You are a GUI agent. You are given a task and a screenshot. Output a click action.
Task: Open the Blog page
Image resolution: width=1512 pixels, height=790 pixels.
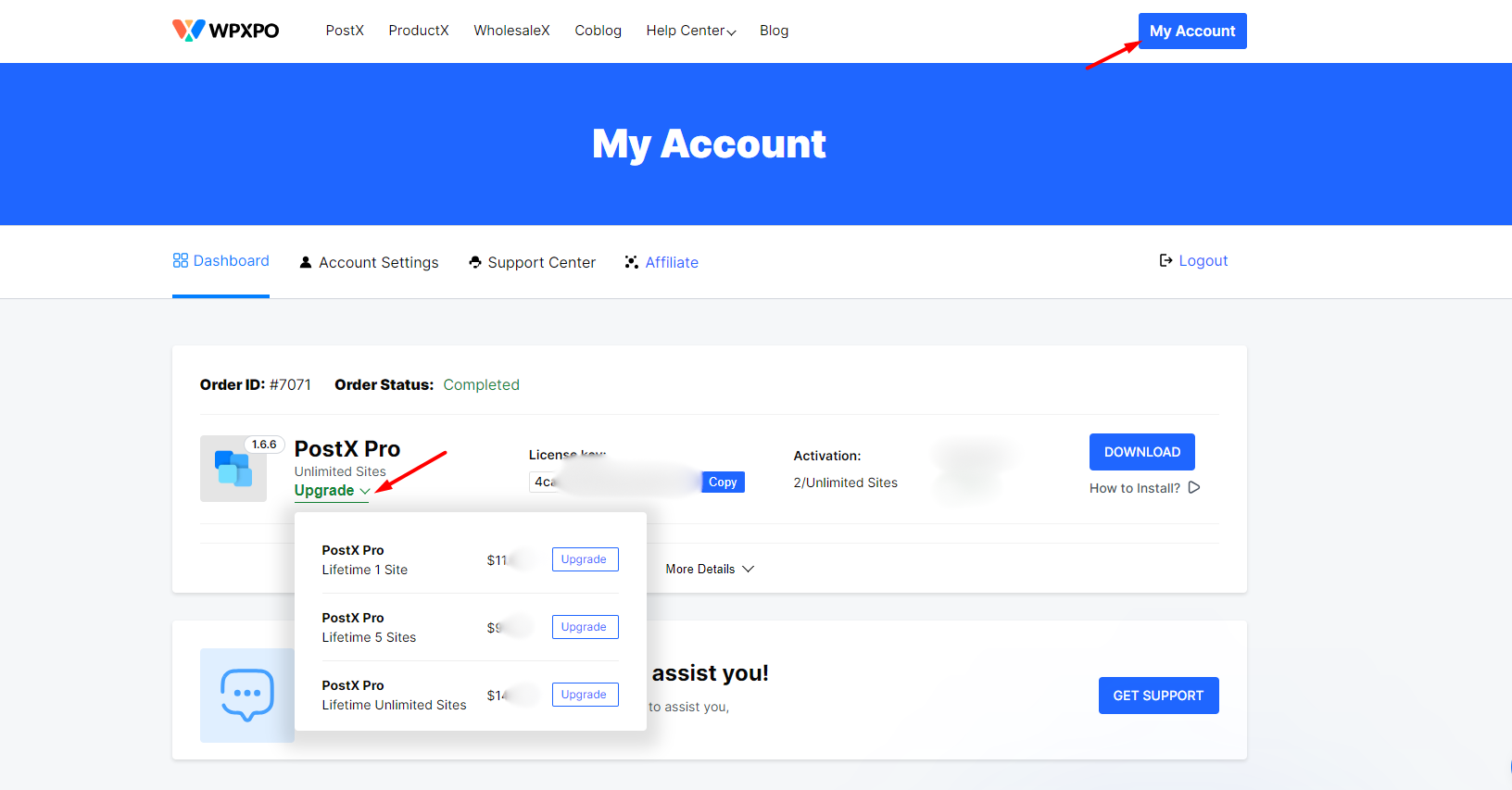pos(774,31)
